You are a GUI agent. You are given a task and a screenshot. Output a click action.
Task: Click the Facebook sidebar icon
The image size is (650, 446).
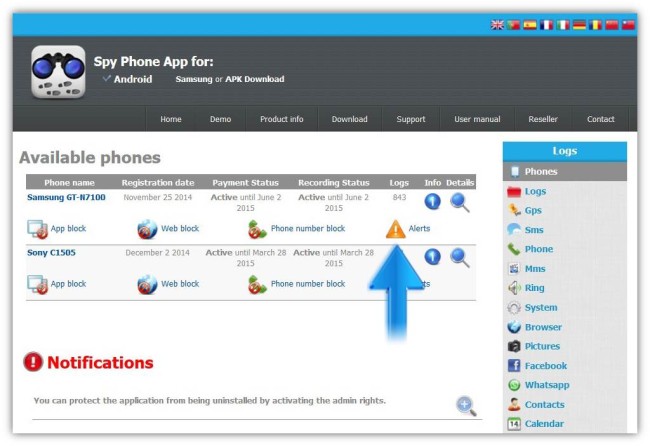514,366
